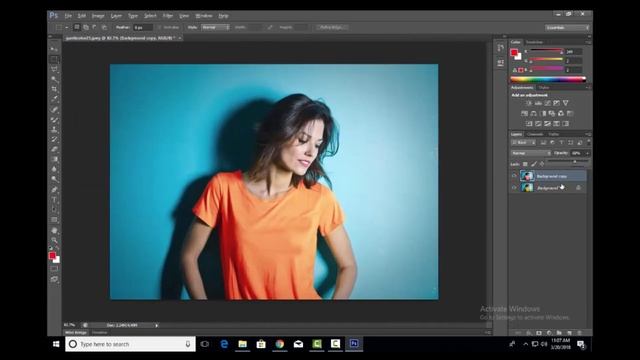This screenshot has height=360, width=640.
Task: Select the Clone Stamp tool
Action: point(54,130)
